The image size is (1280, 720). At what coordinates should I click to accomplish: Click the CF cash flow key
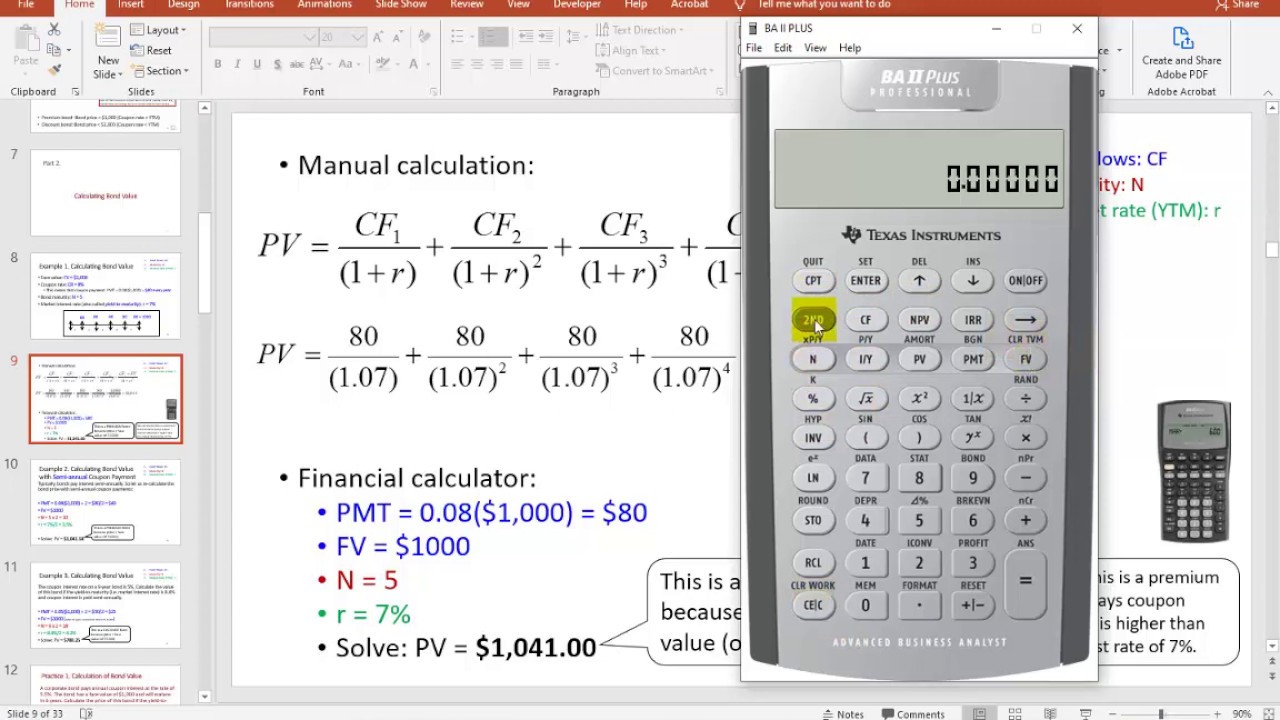point(866,320)
